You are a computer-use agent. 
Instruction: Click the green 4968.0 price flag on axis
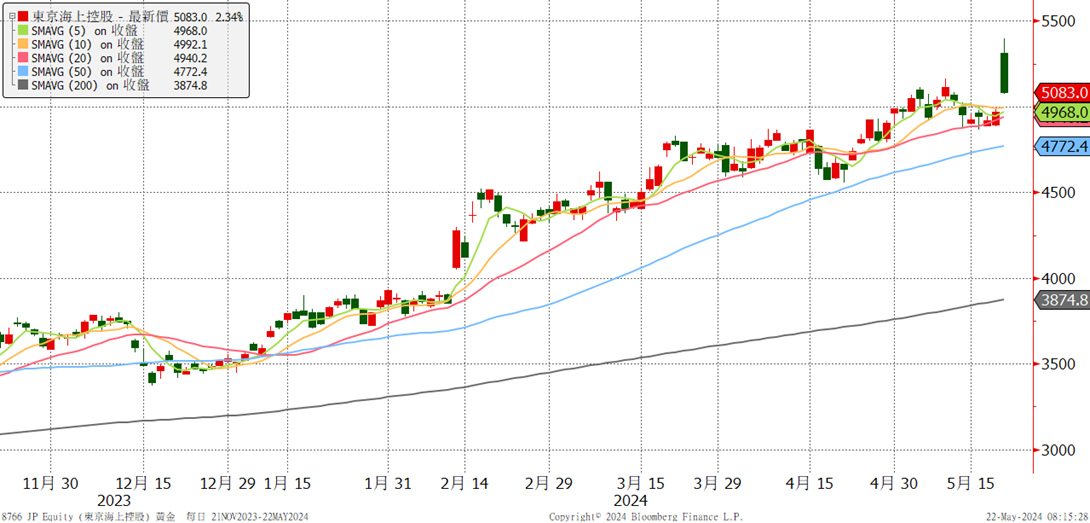coord(1062,112)
